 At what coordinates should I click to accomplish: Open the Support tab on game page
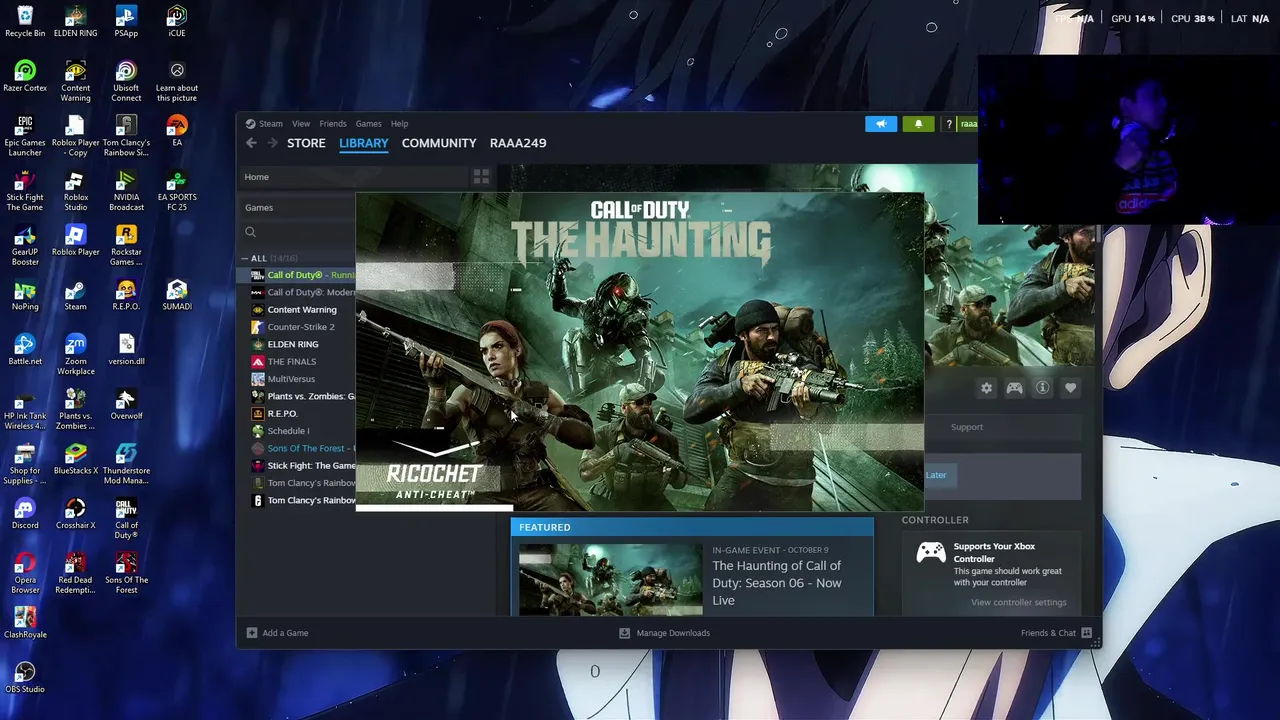[967, 427]
